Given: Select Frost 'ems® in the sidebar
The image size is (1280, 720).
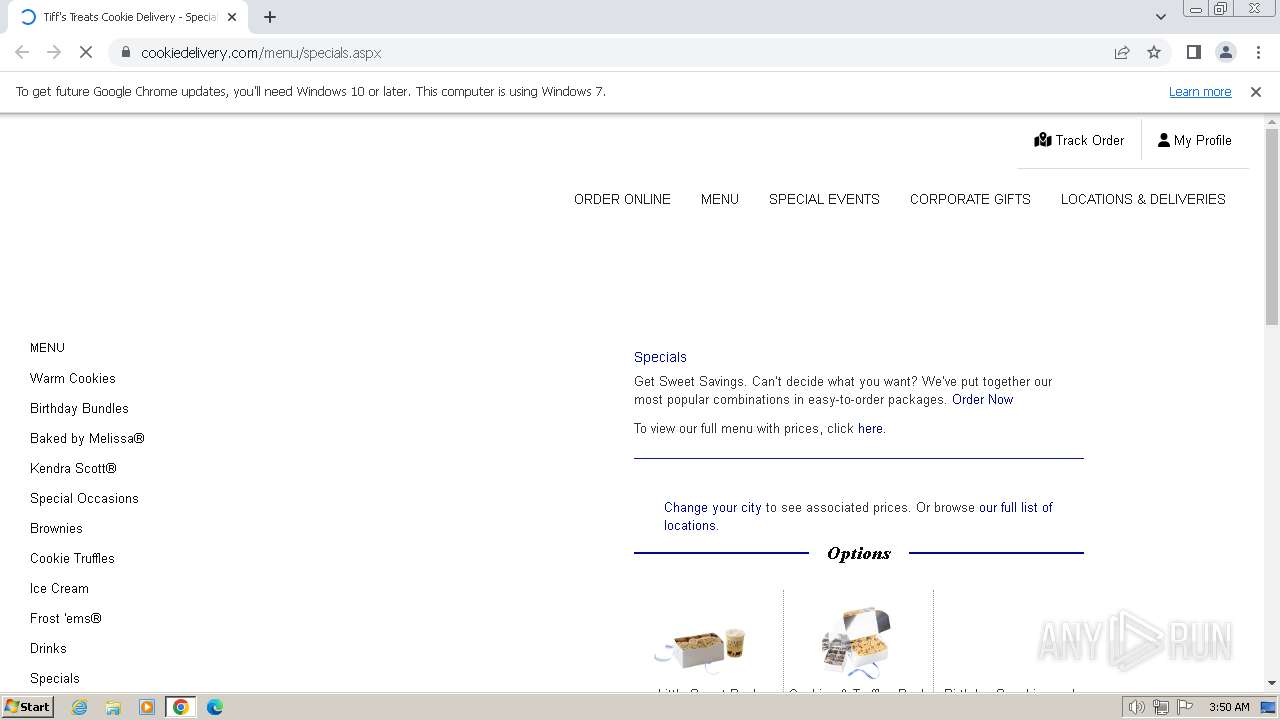Looking at the screenshot, I should point(66,619).
